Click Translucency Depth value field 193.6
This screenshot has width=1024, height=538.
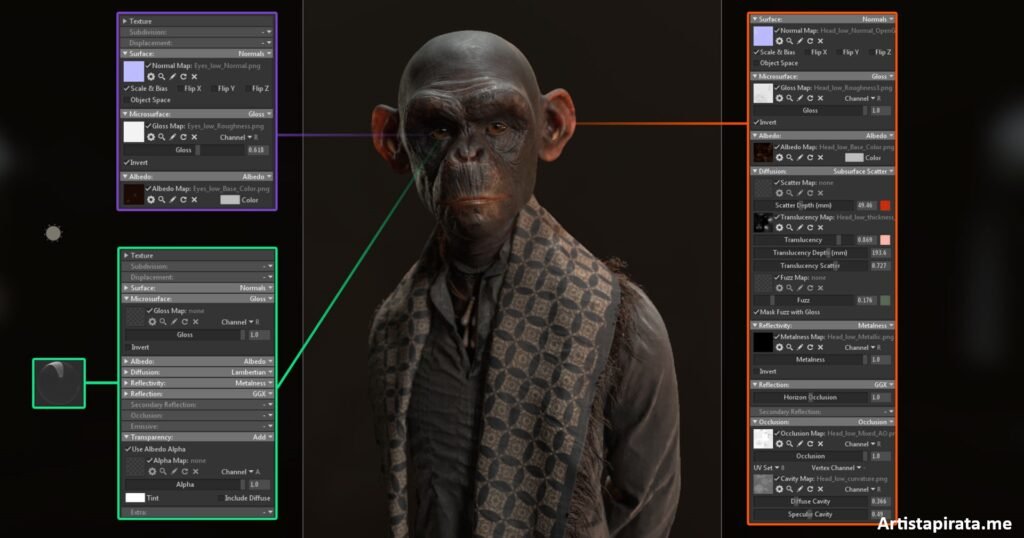[879, 253]
